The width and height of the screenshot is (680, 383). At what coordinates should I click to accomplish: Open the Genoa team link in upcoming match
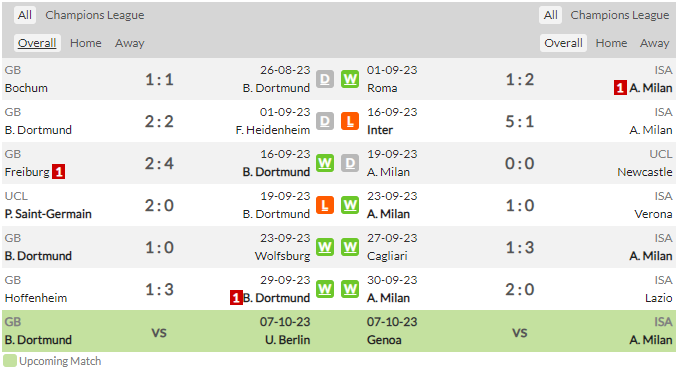384,340
